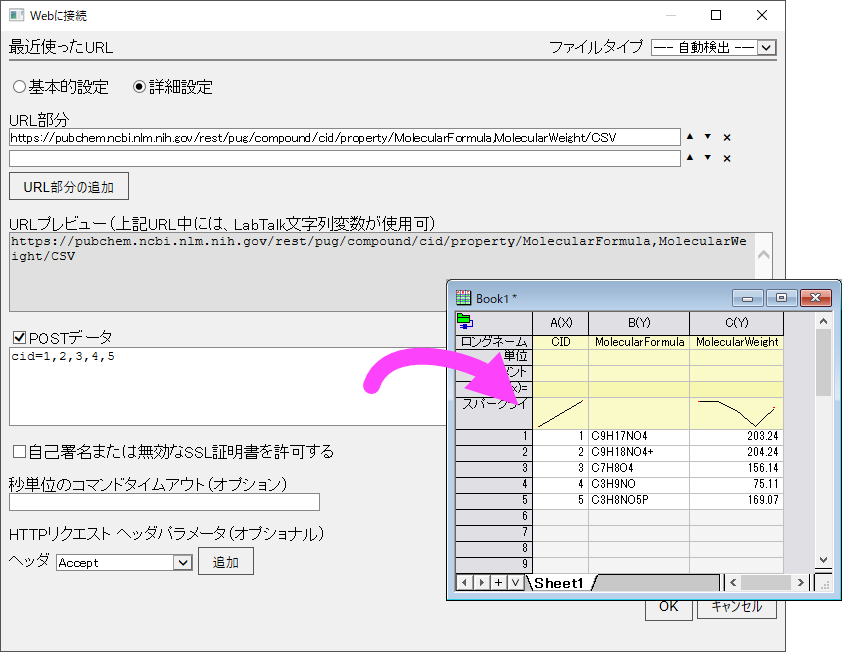Confirm with the OK button

tap(669, 608)
